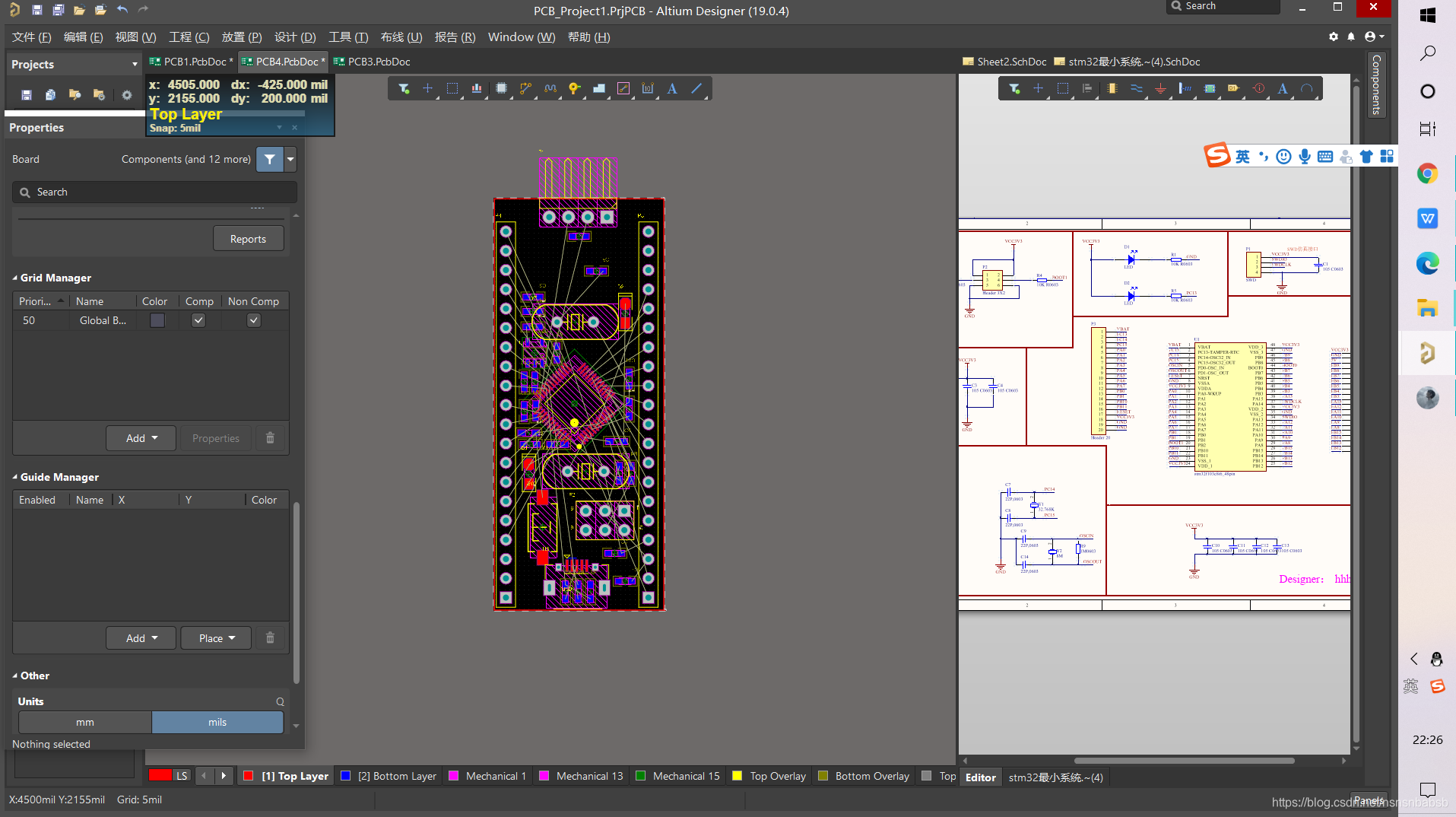The height and width of the screenshot is (817, 1456).
Task: Click the grid Properties button
Action: click(216, 438)
